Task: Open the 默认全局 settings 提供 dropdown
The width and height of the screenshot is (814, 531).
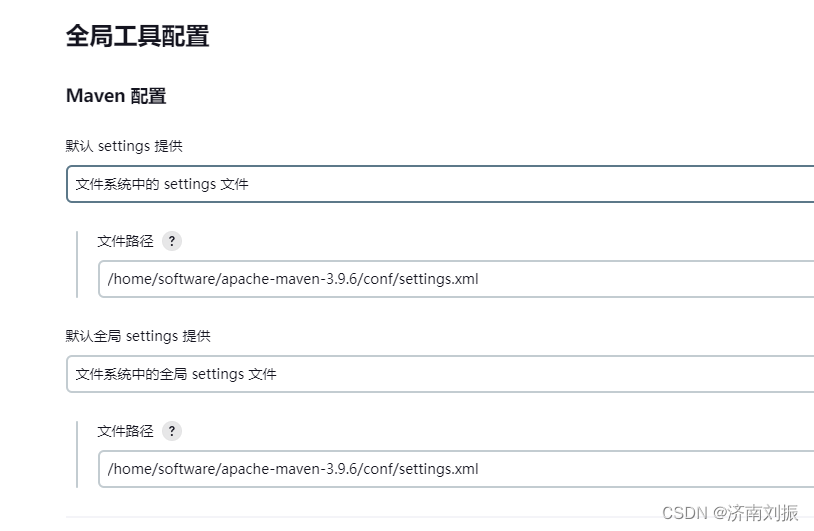Action: 440,374
